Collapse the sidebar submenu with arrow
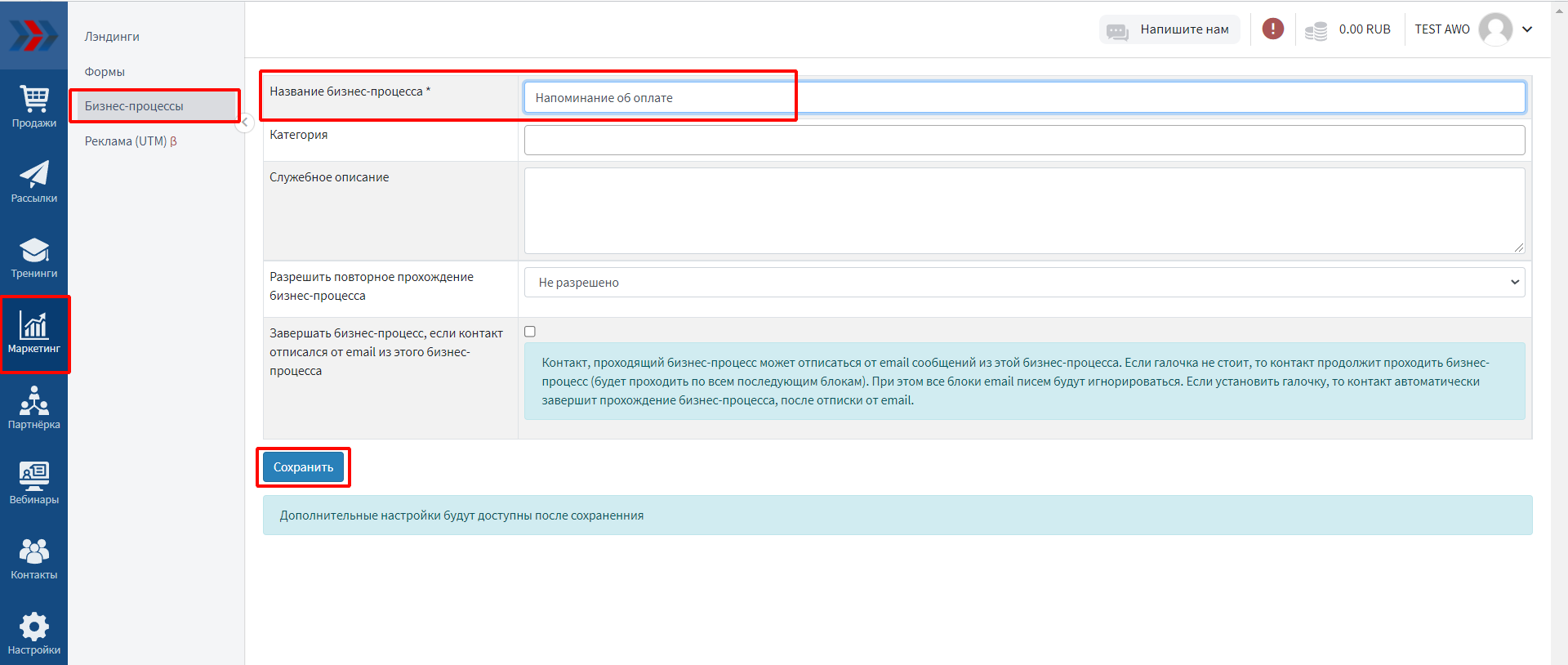 (x=244, y=123)
